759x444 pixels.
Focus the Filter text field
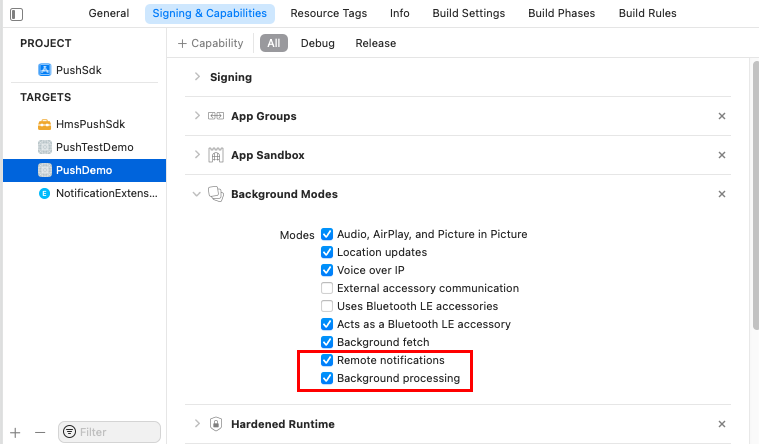click(x=109, y=432)
